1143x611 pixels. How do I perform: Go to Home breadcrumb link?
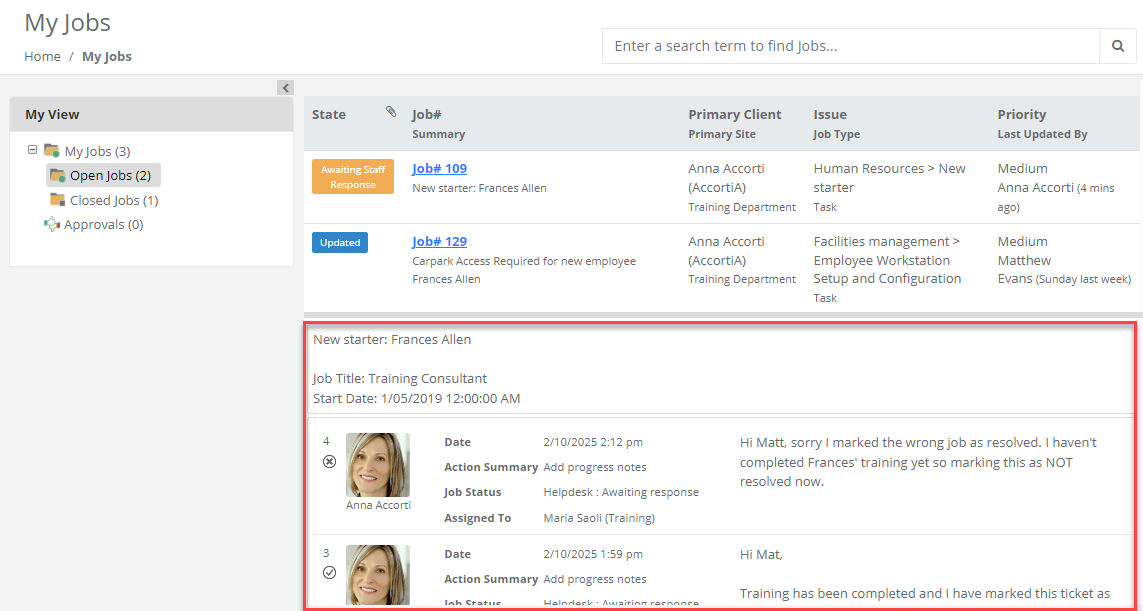click(42, 57)
